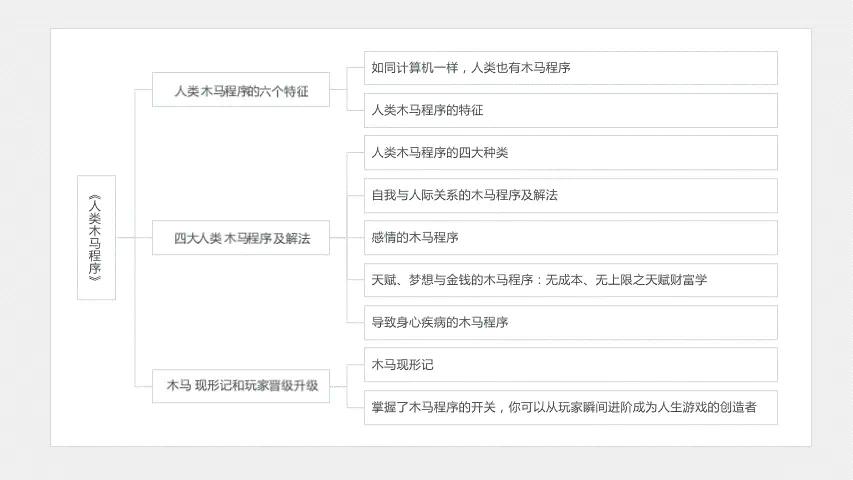Screen dimensions: 853x480
Task: Click the node 人类木马程序的特征
Action: pyautogui.click(x=571, y=110)
